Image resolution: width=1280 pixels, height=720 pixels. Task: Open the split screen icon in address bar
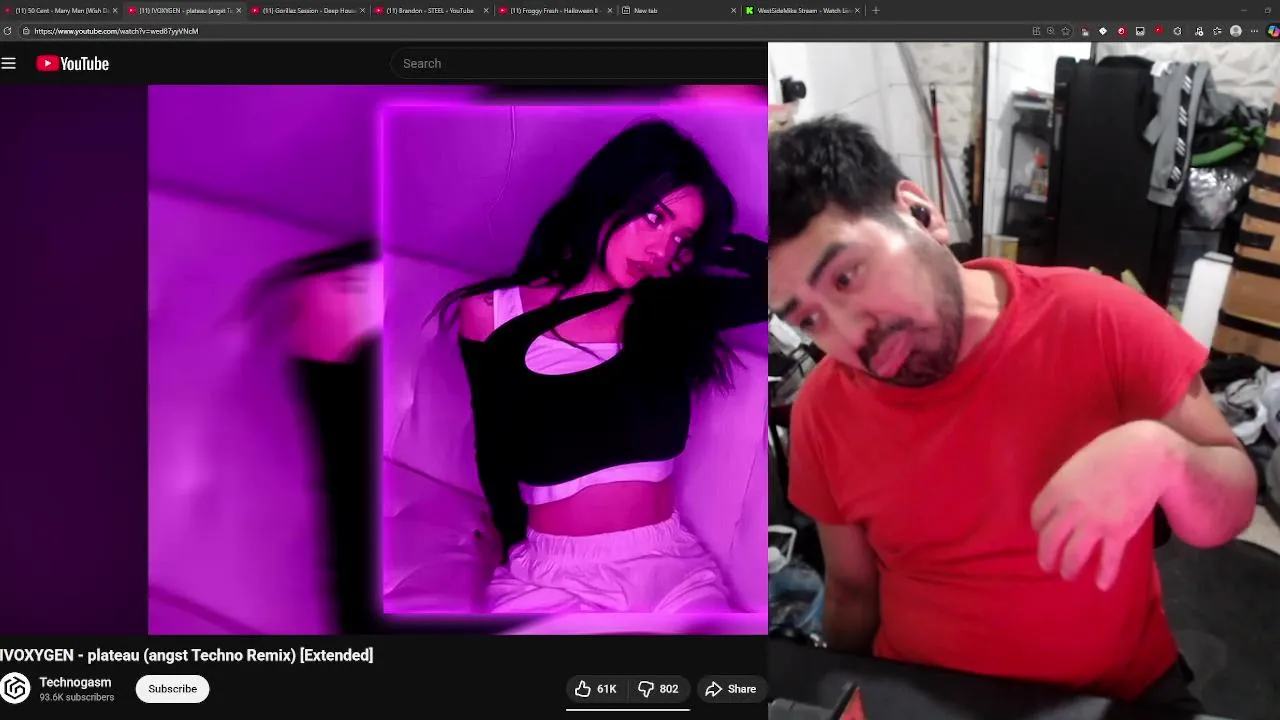tap(1036, 31)
